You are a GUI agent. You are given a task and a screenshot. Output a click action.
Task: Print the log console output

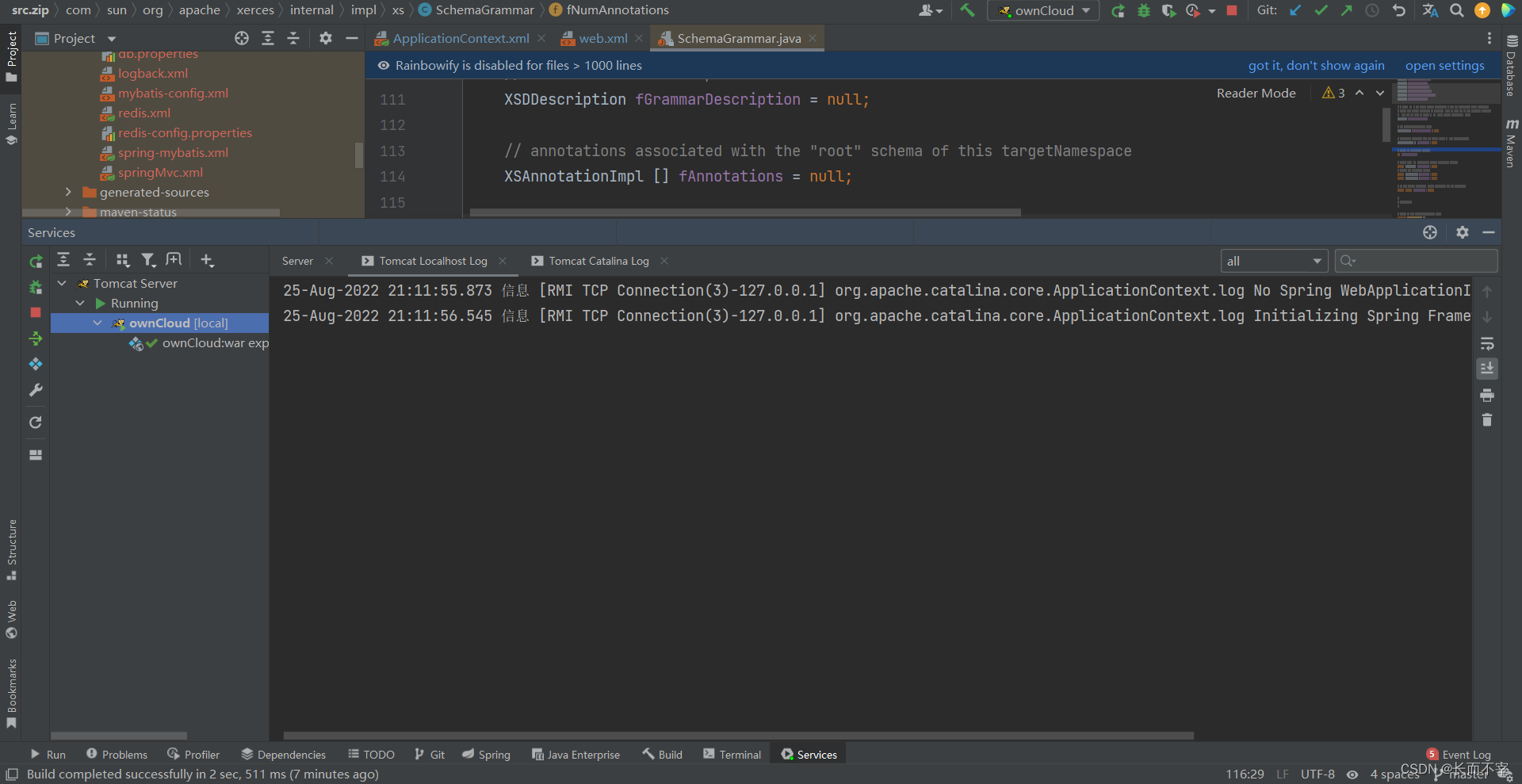tap(1487, 395)
